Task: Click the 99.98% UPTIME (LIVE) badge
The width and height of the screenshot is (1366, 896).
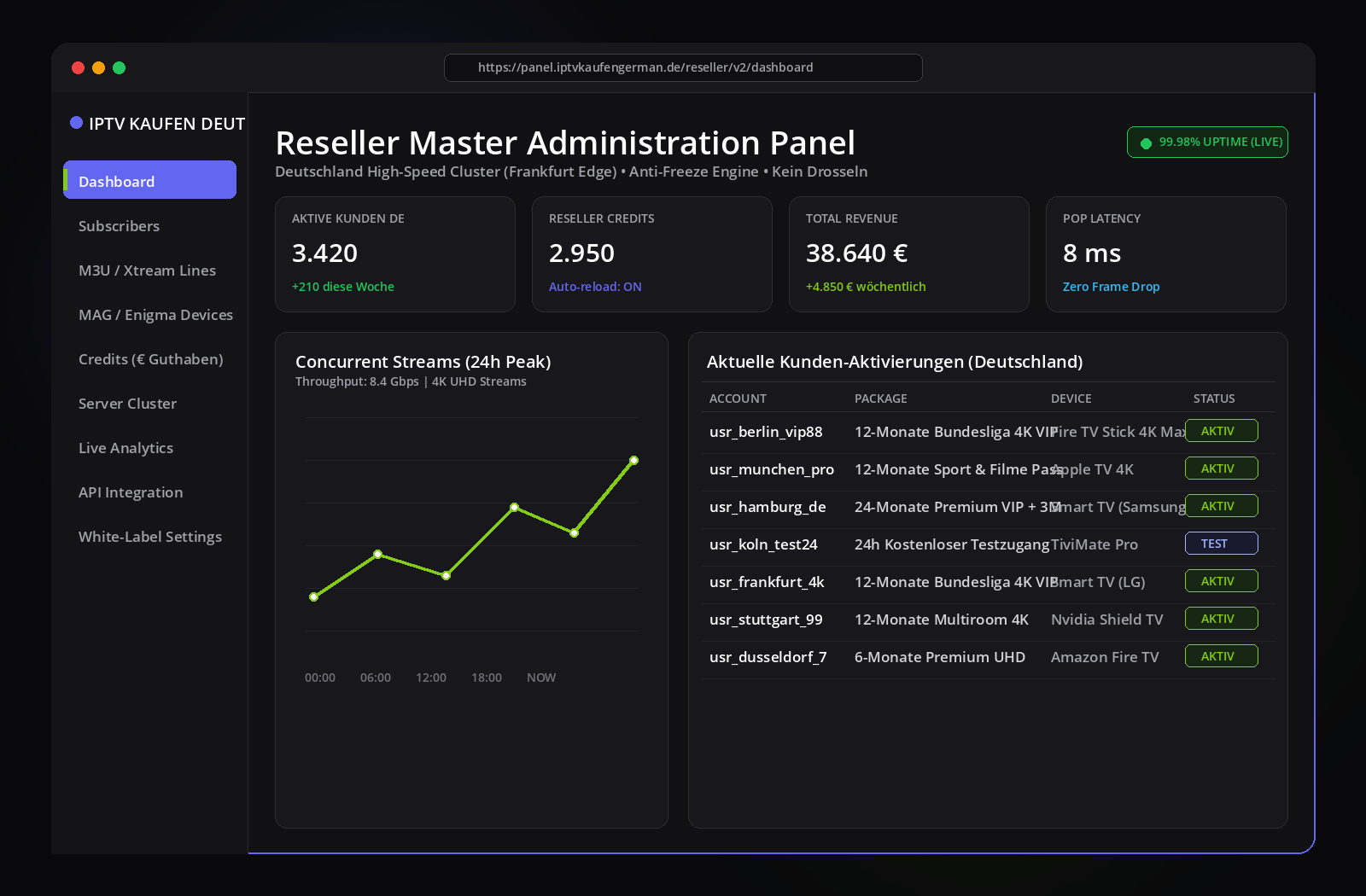Action: tap(1207, 143)
